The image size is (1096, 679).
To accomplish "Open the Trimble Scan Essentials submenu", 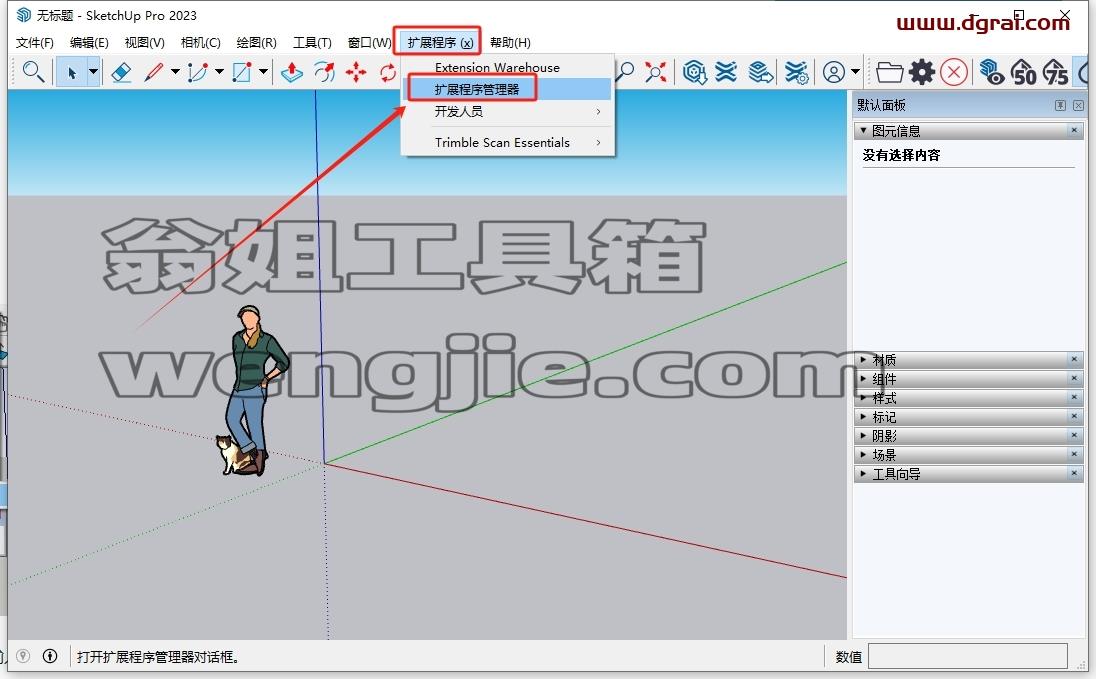I will 507,142.
